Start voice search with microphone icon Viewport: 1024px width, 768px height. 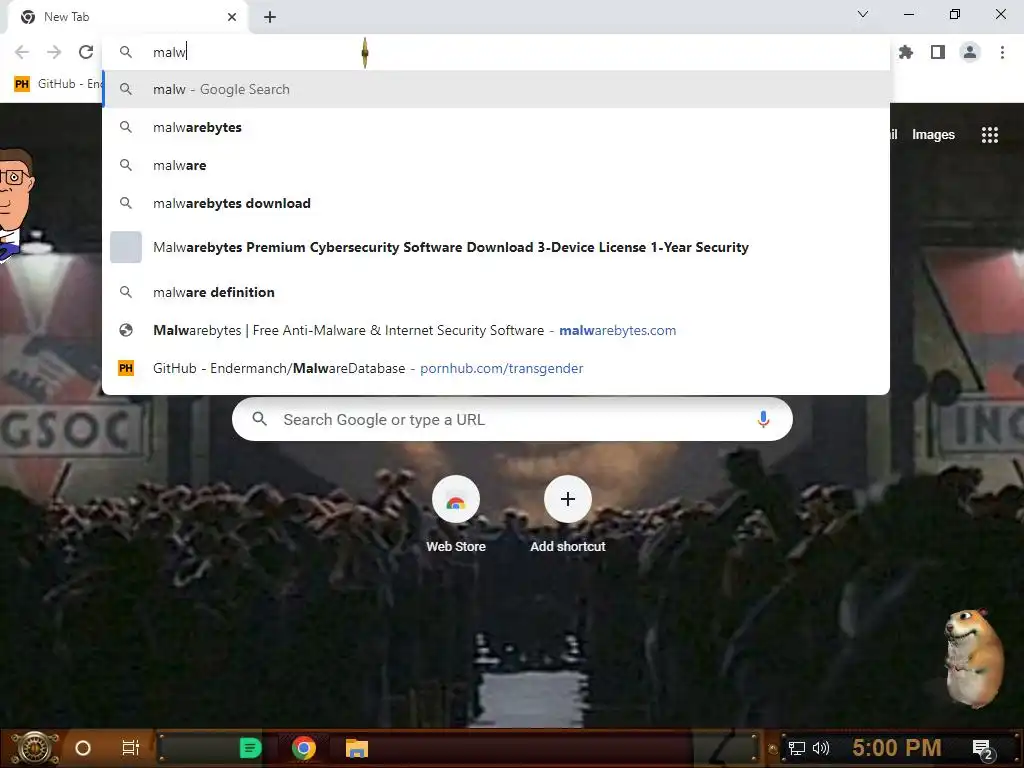763,419
